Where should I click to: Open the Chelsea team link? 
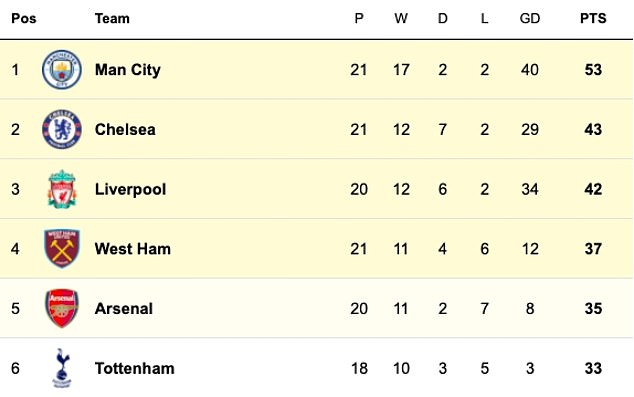(125, 130)
